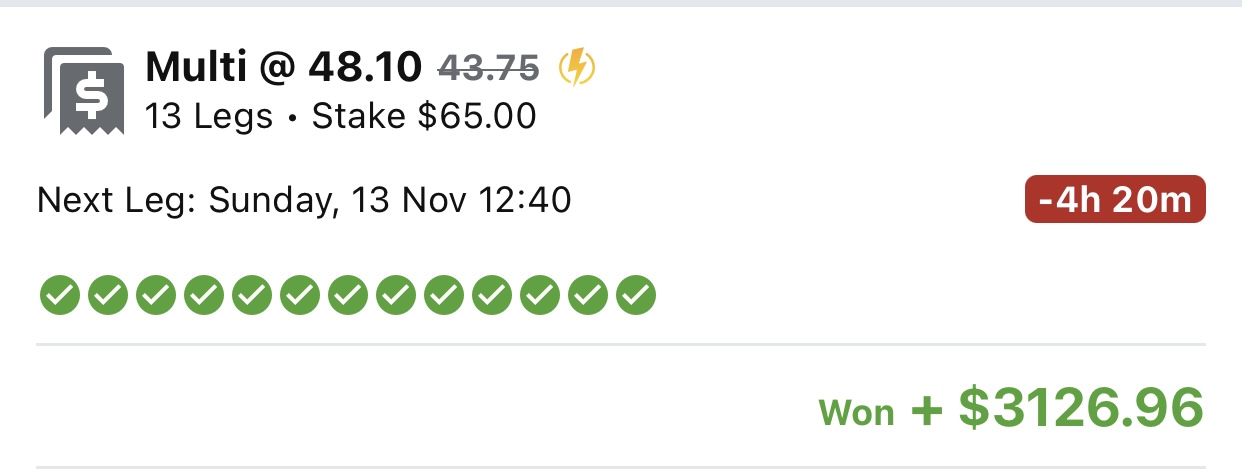This screenshot has width=1242, height=474.
Task: Select the eighth green leg checkmark
Action: [395, 294]
